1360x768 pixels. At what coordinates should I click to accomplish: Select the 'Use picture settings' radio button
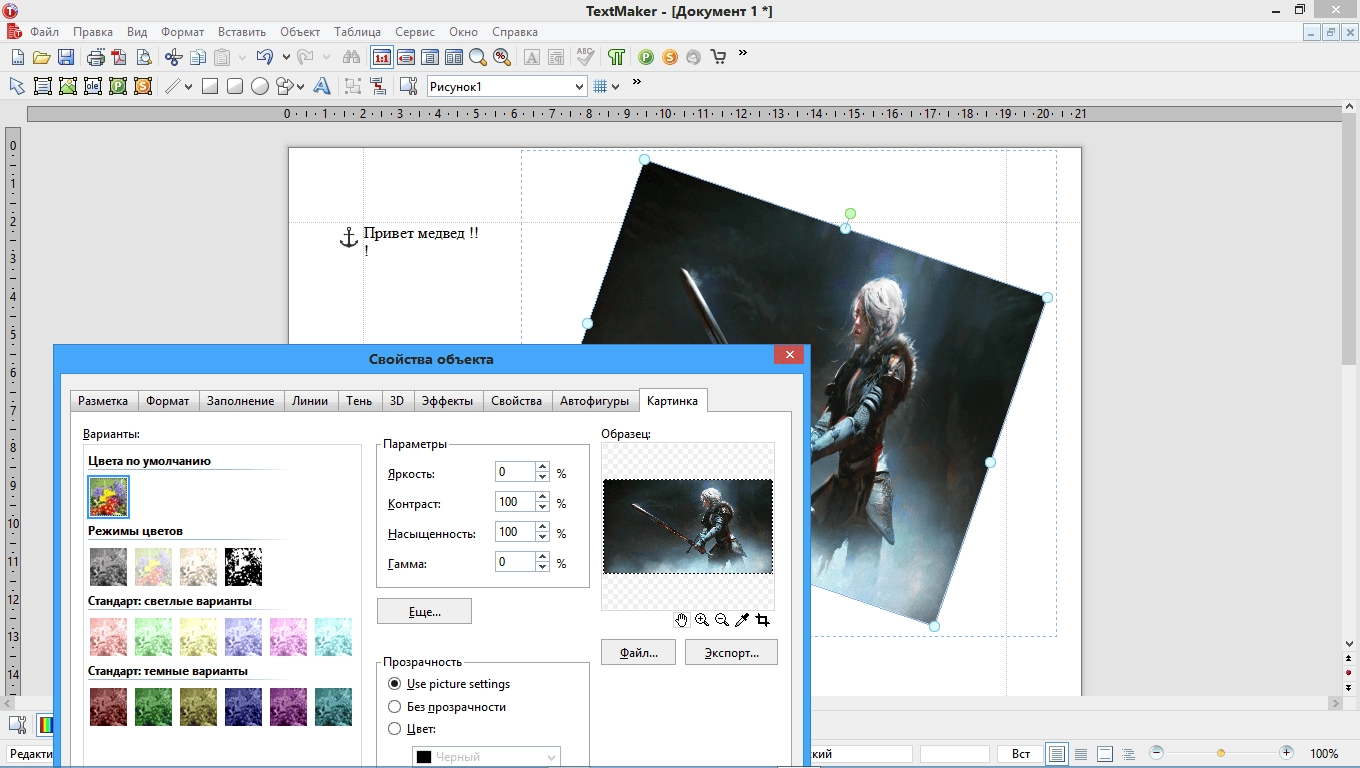[x=394, y=684]
